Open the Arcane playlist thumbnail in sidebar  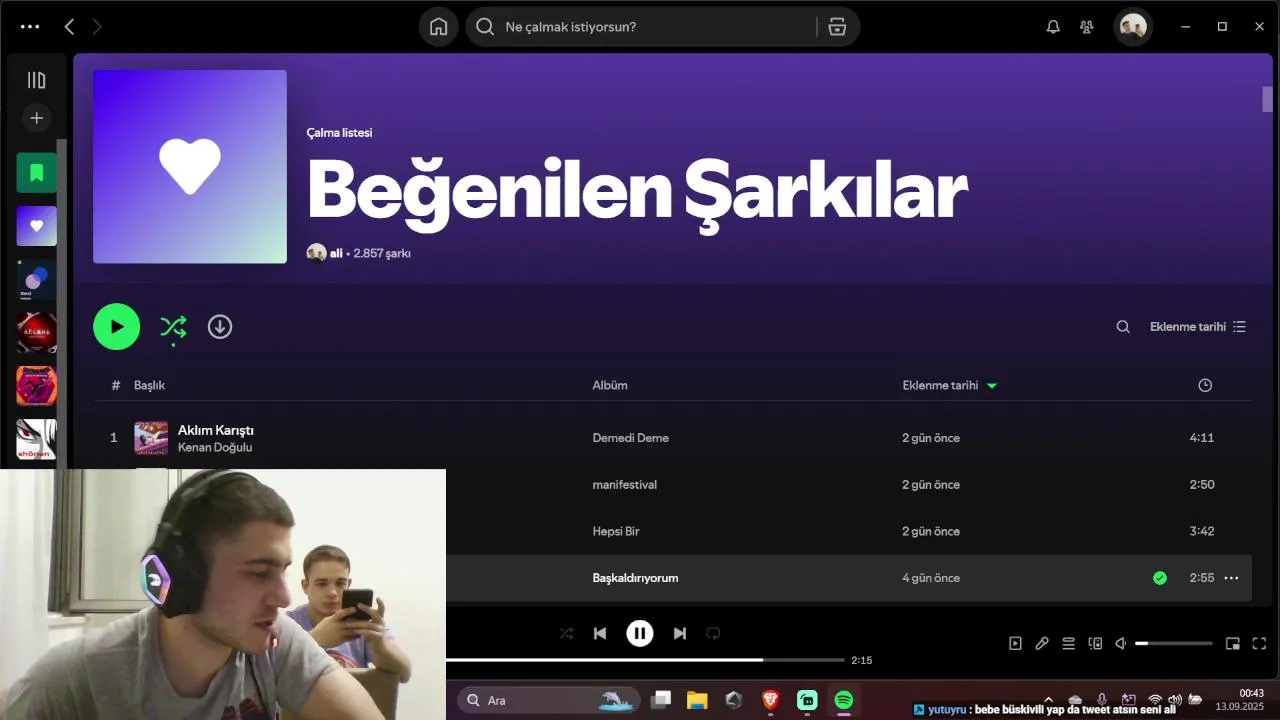(36, 332)
